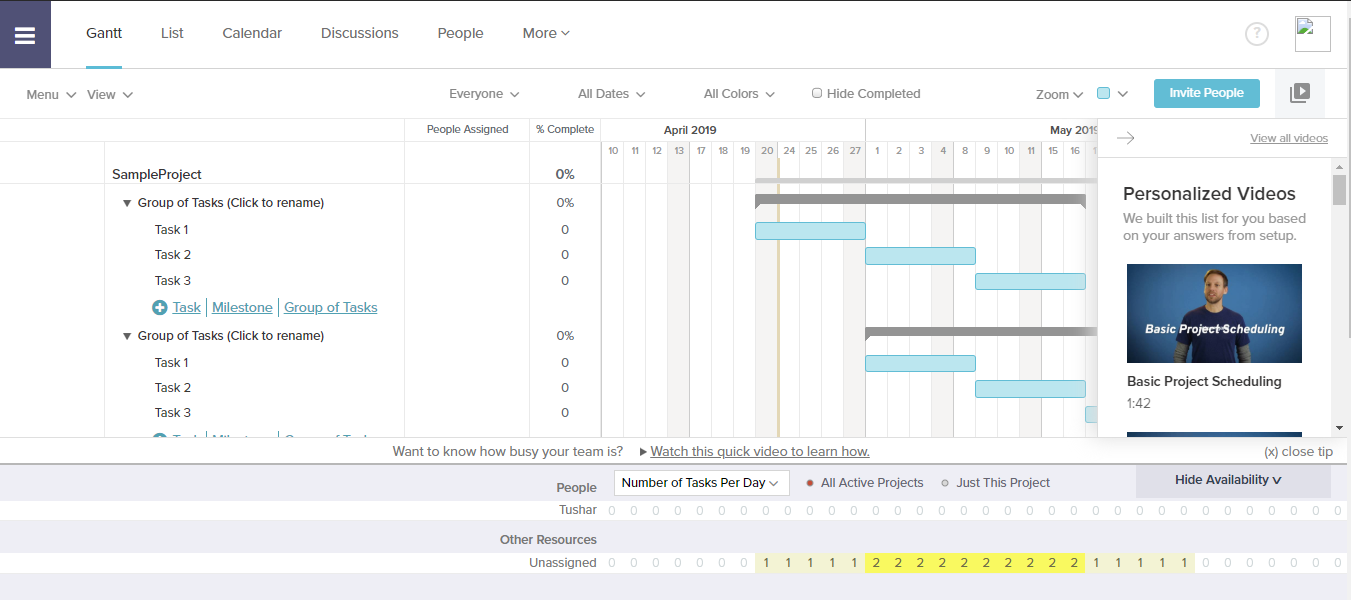Open the All Colors filter dropdown

(x=738, y=93)
